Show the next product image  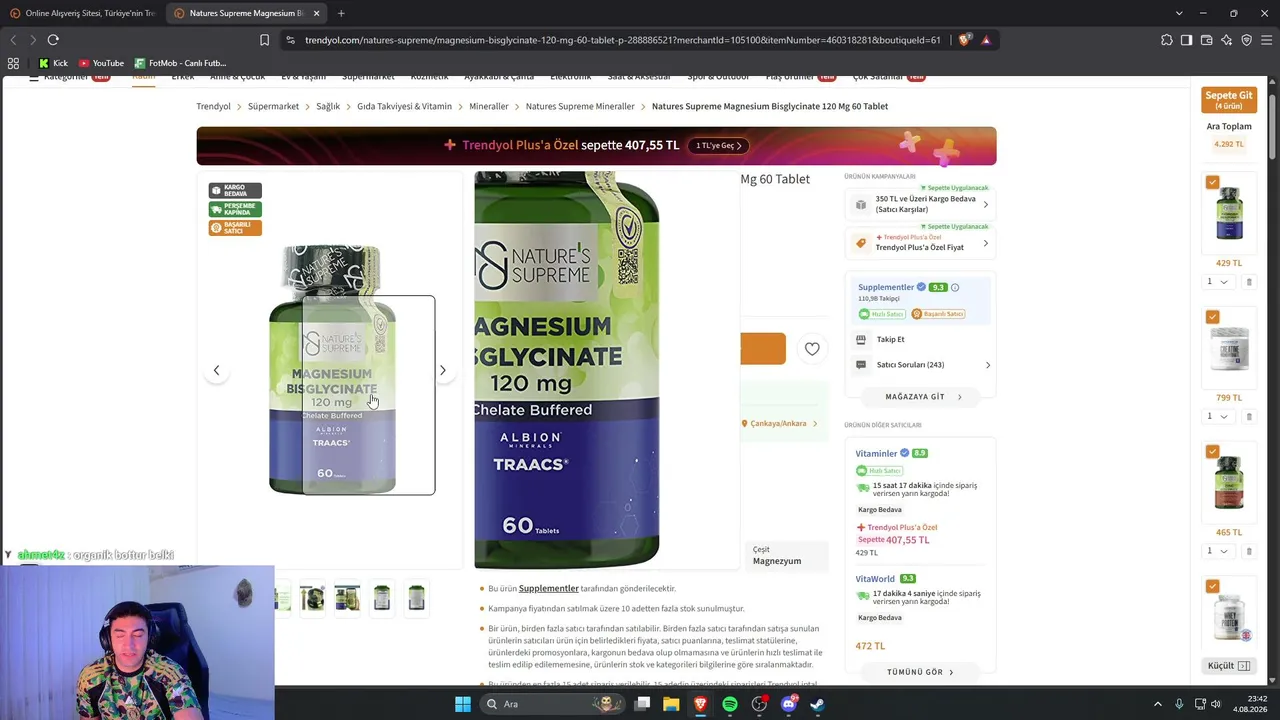click(443, 370)
